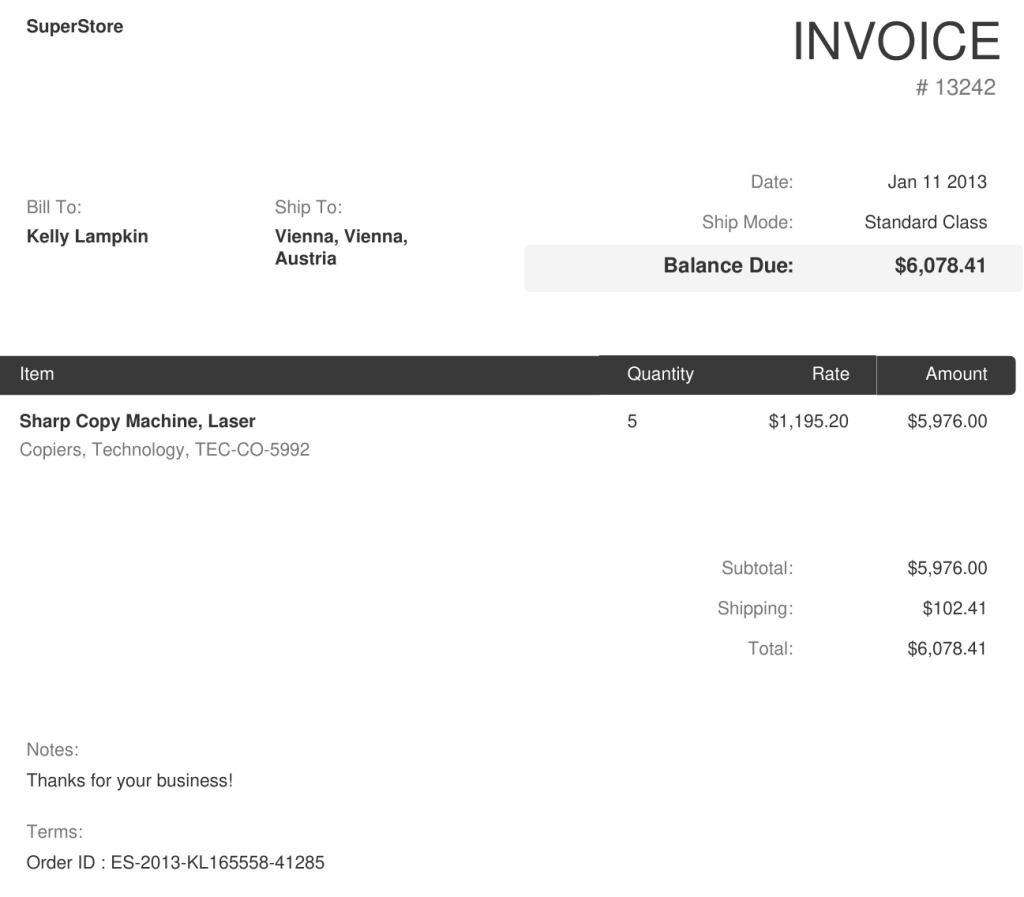This screenshot has width=1024, height=897.
Task: Click the Subtotal amount value
Action: pyautogui.click(x=946, y=569)
